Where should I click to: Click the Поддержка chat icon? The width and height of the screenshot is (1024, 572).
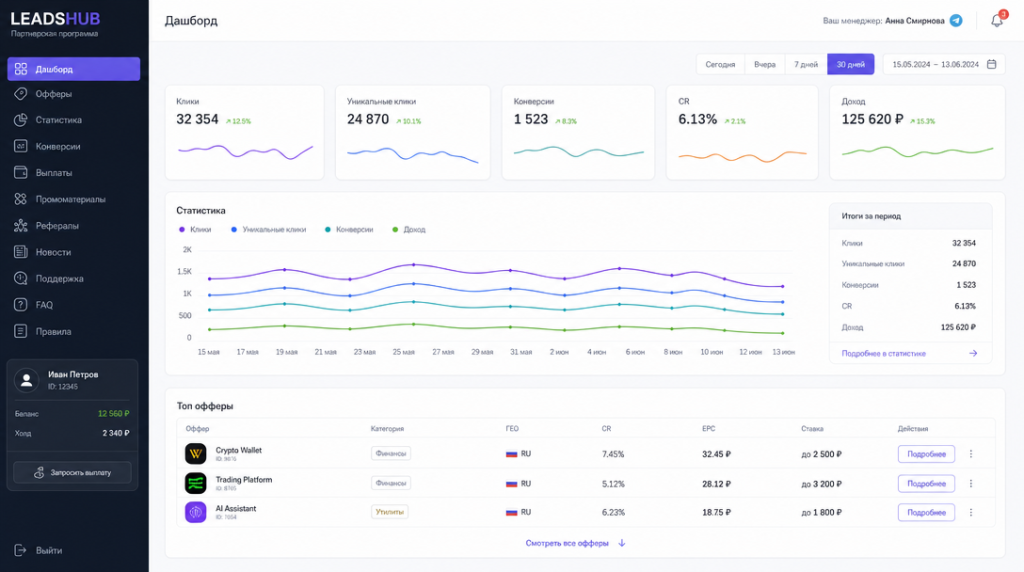[21, 278]
